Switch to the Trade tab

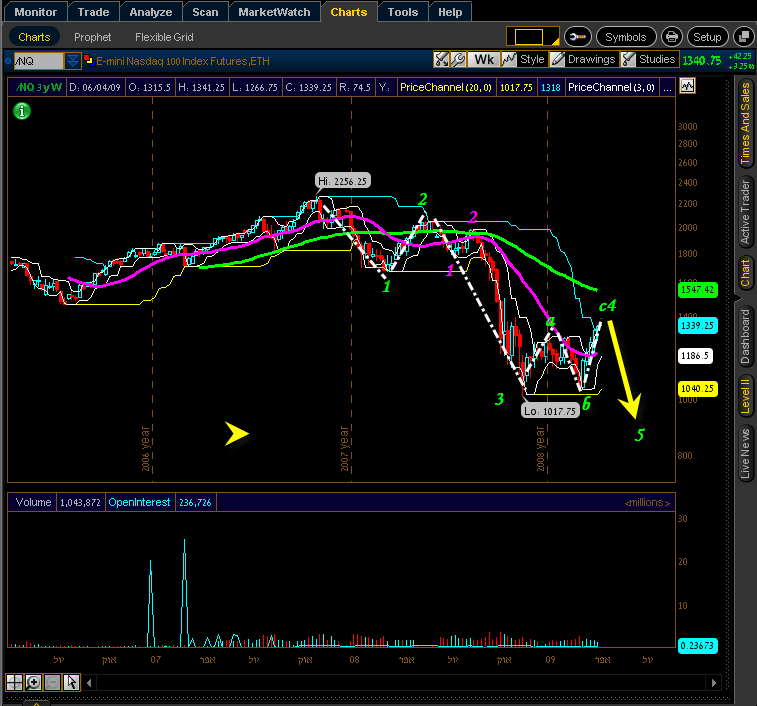point(93,12)
